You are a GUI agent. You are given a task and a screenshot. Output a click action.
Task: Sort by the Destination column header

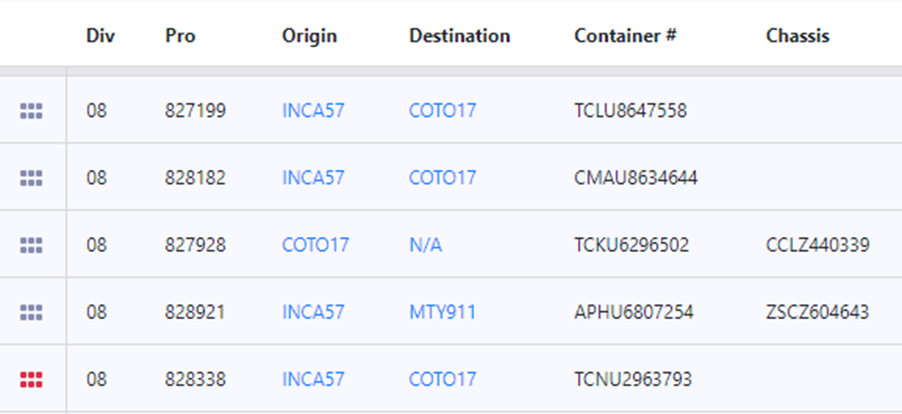(459, 36)
